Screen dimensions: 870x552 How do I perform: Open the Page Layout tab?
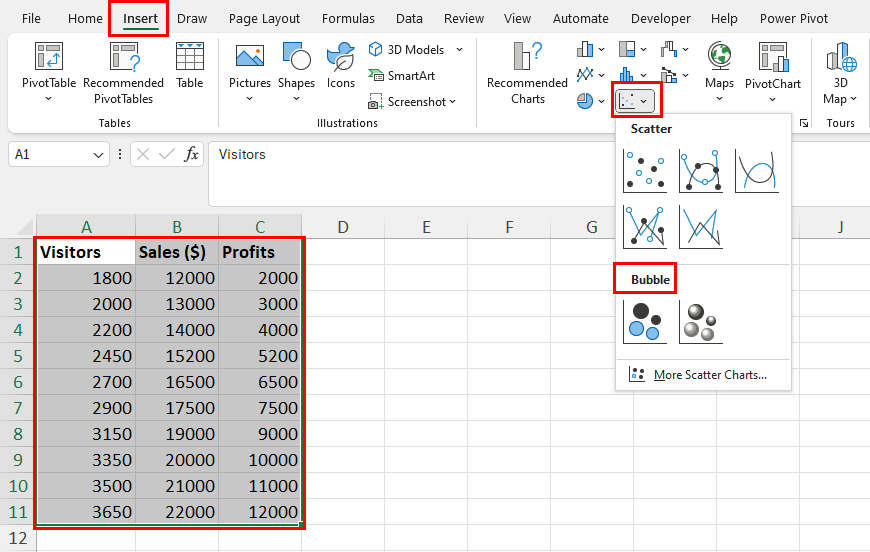click(264, 18)
